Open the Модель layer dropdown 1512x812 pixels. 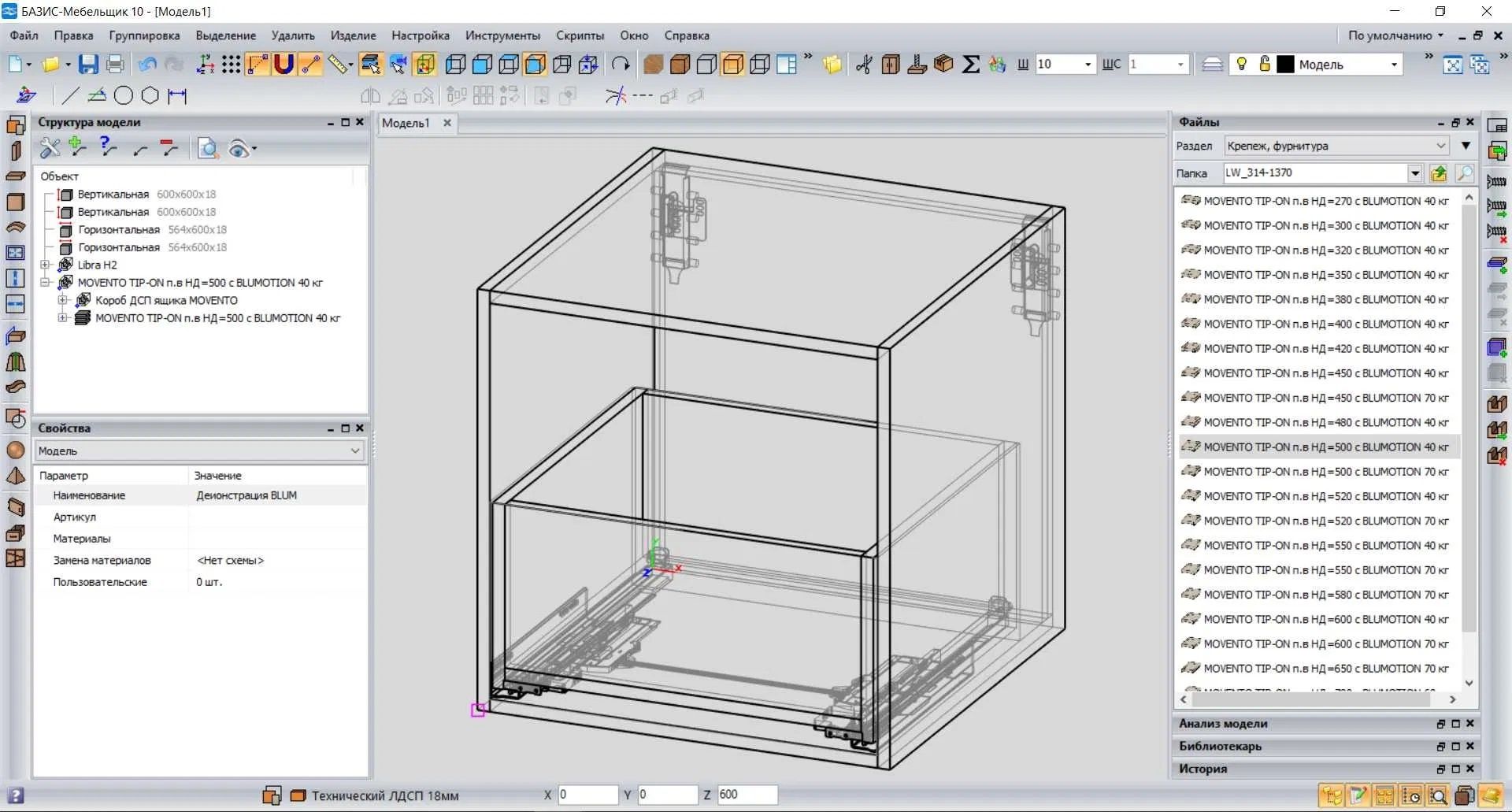coord(1394,65)
